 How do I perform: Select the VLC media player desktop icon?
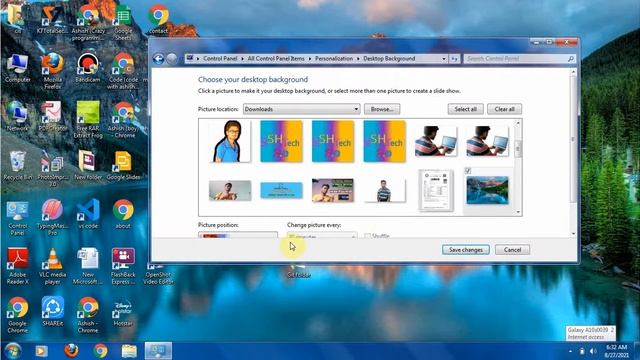click(52, 267)
